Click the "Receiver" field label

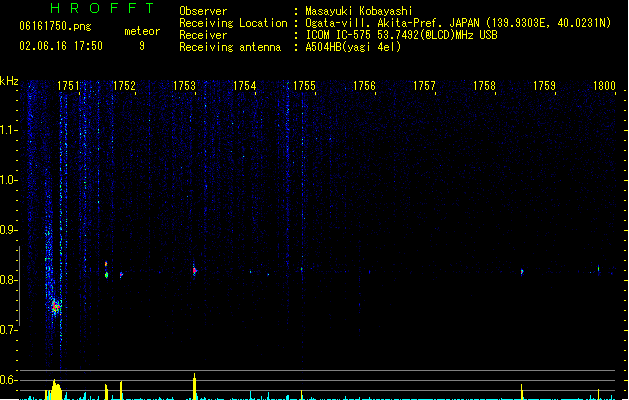[203, 35]
